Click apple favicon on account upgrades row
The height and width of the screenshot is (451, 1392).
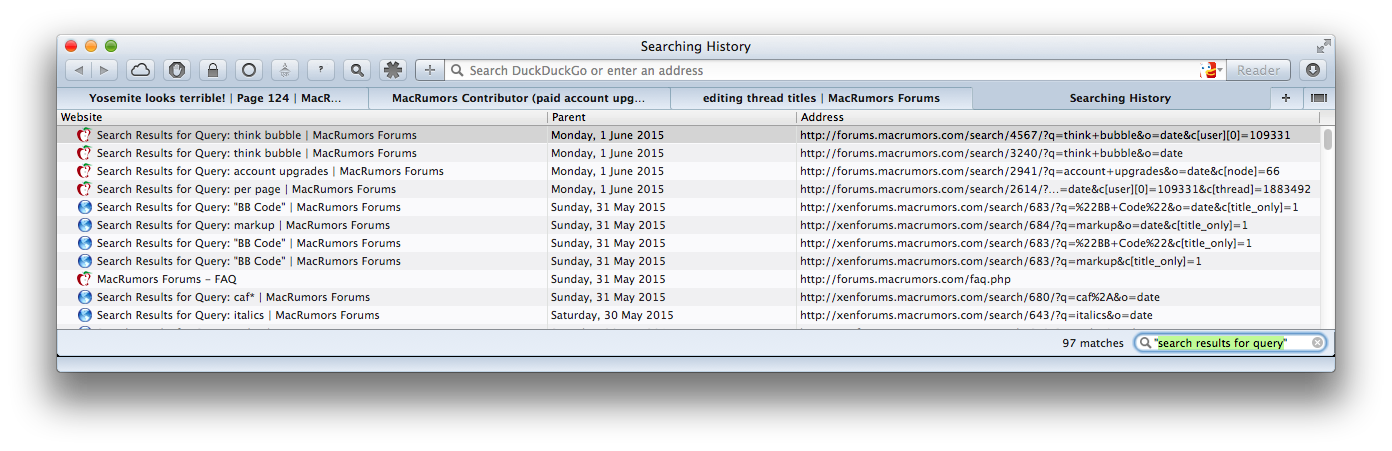85,171
